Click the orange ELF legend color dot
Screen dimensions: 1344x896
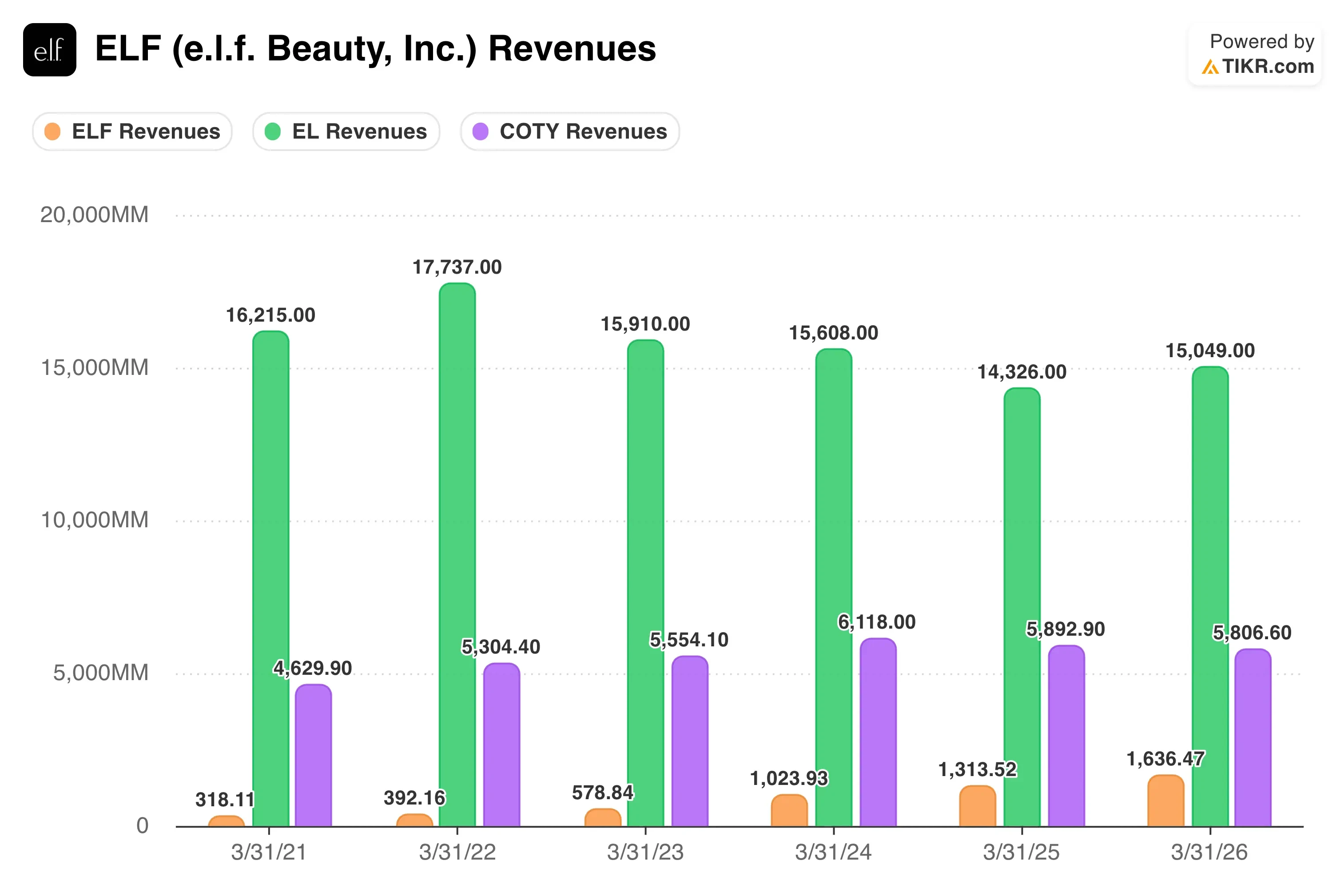(x=52, y=131)
